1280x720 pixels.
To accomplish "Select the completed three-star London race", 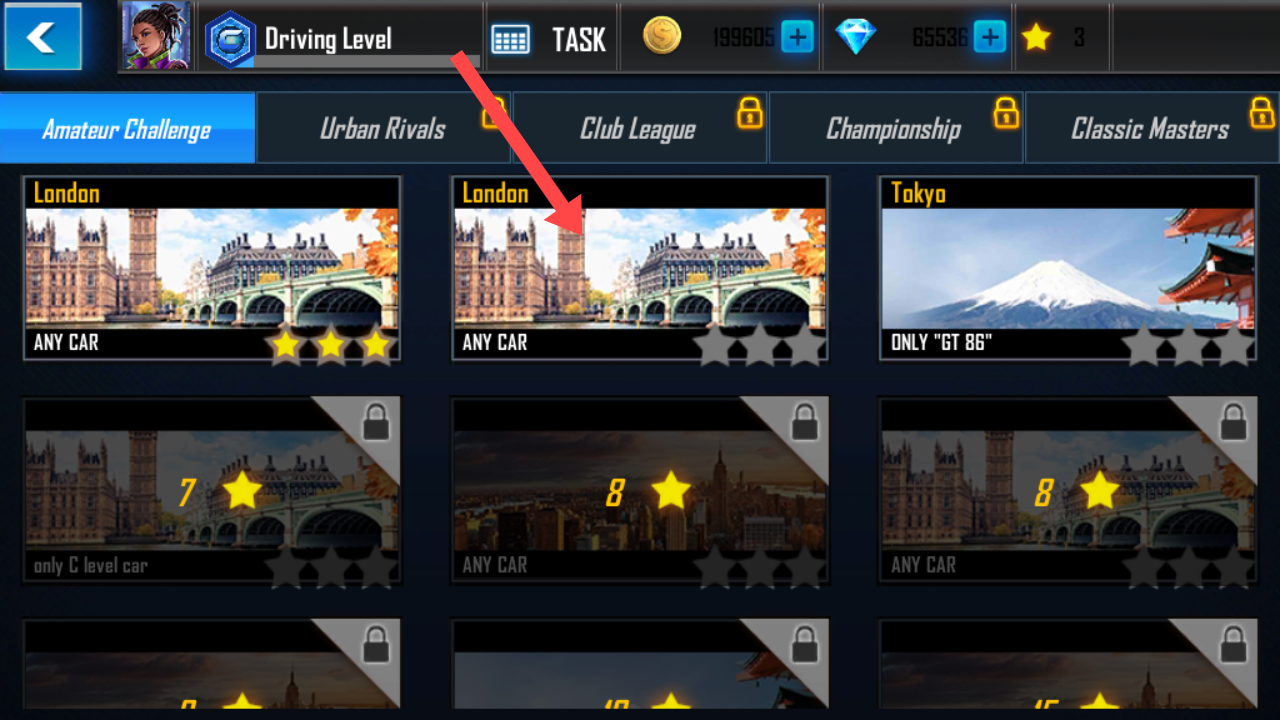I will [x=212, y=269].
